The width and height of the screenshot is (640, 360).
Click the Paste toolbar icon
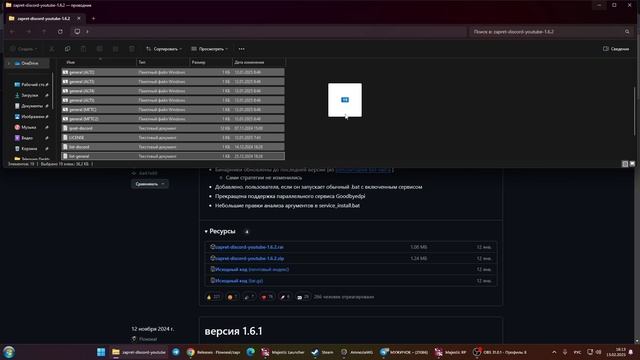[83, 49]
